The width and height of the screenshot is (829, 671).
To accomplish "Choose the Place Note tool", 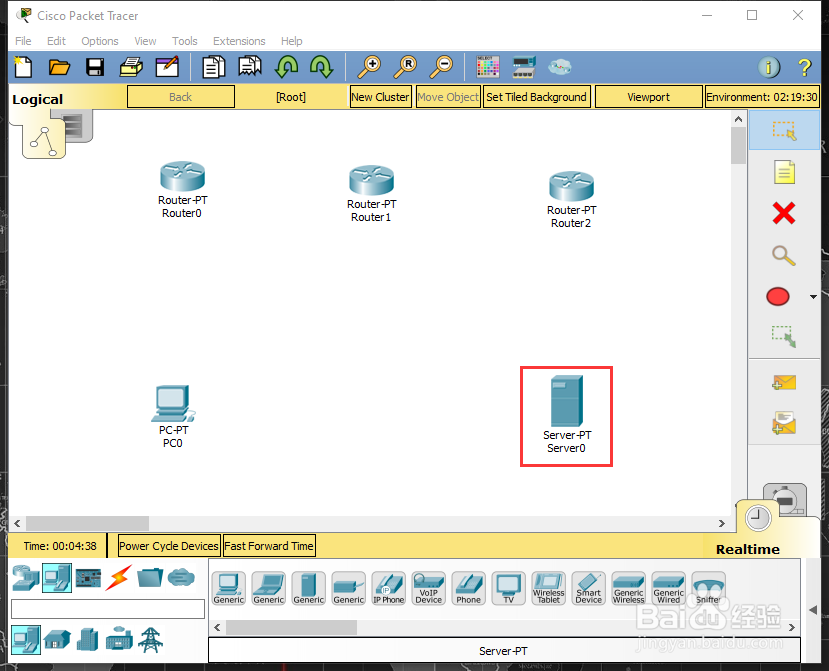I will click(x=784, y=172).
